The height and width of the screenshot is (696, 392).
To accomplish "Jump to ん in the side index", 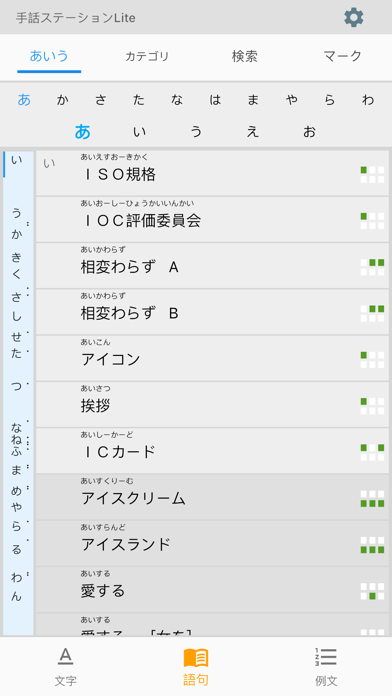I will (16, 596).
